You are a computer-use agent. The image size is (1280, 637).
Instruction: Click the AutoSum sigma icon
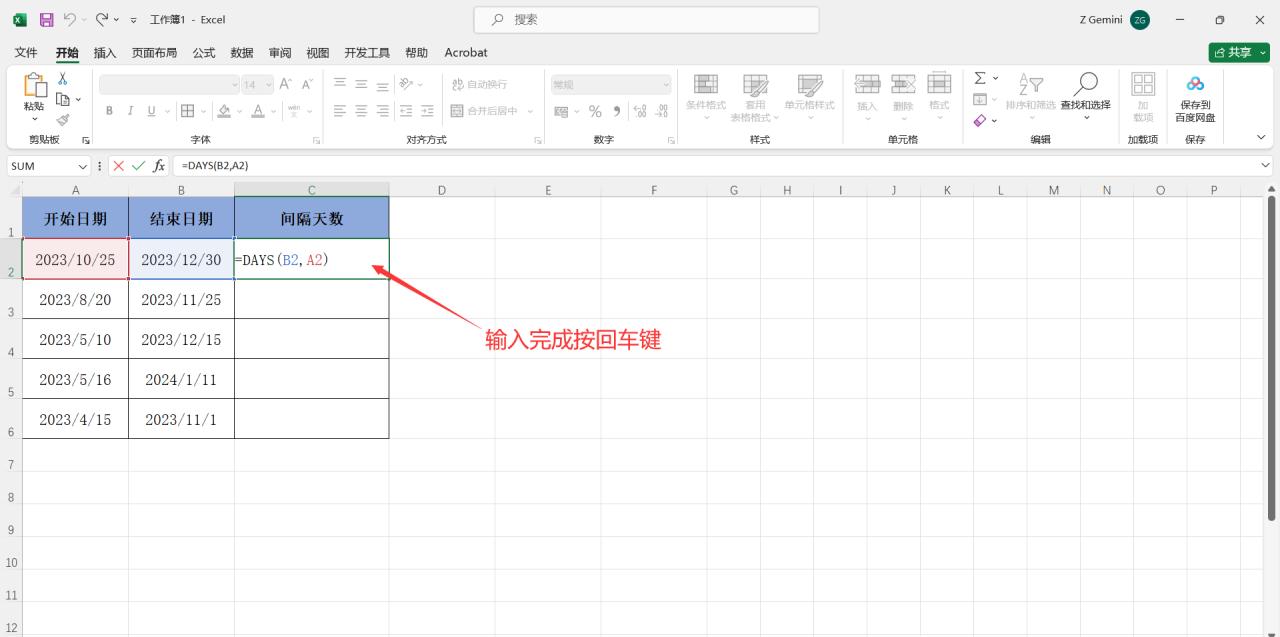(x=980, y=78)
